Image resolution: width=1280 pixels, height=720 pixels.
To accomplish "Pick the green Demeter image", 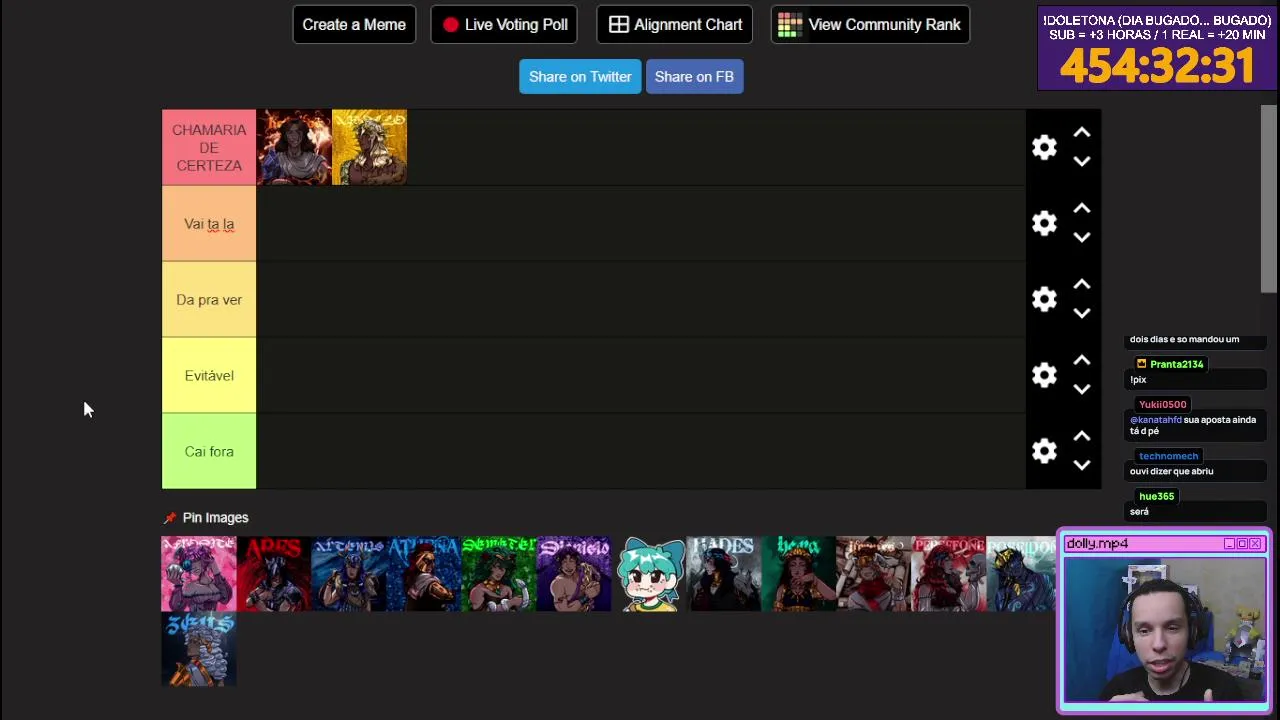I will (x=499, y=573).
